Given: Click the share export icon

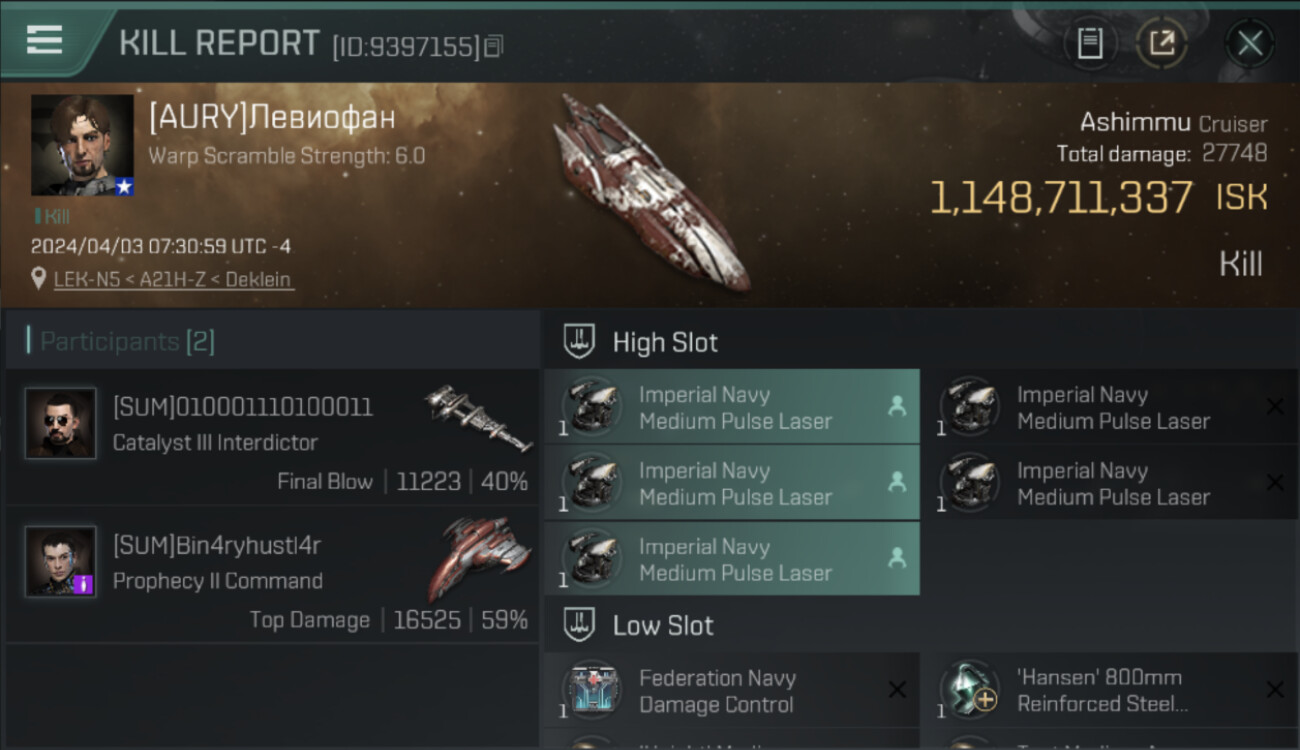Looking at the screenshot, I should [1161, 43].
